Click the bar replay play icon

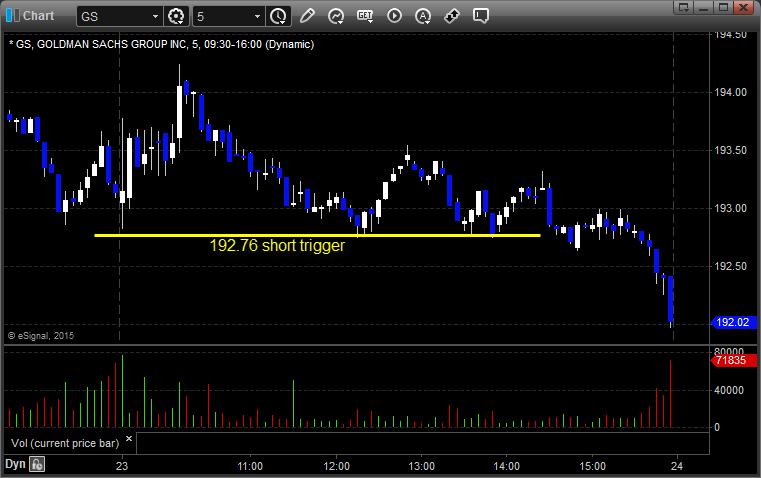click(394, 16)
